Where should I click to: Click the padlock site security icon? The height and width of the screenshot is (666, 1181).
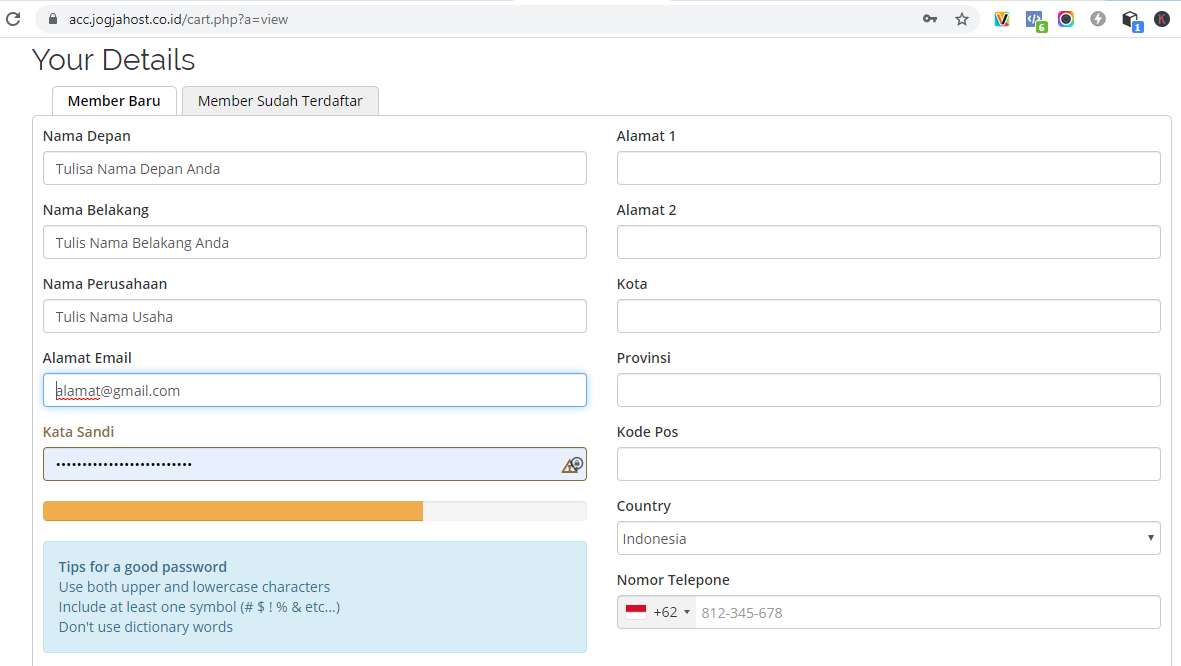tap(54, 19)
